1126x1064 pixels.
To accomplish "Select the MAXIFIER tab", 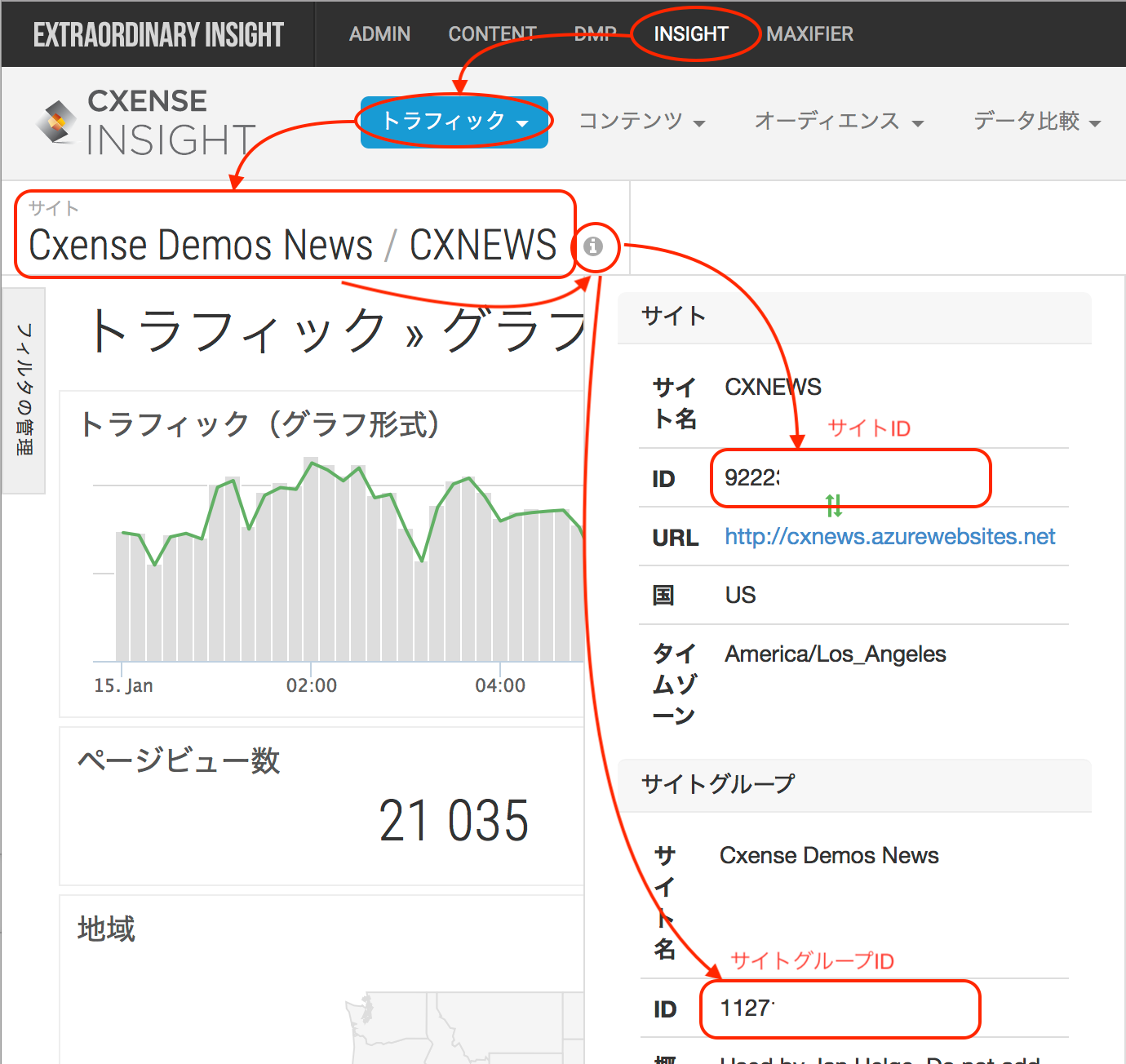I will [x=809, y=34].
